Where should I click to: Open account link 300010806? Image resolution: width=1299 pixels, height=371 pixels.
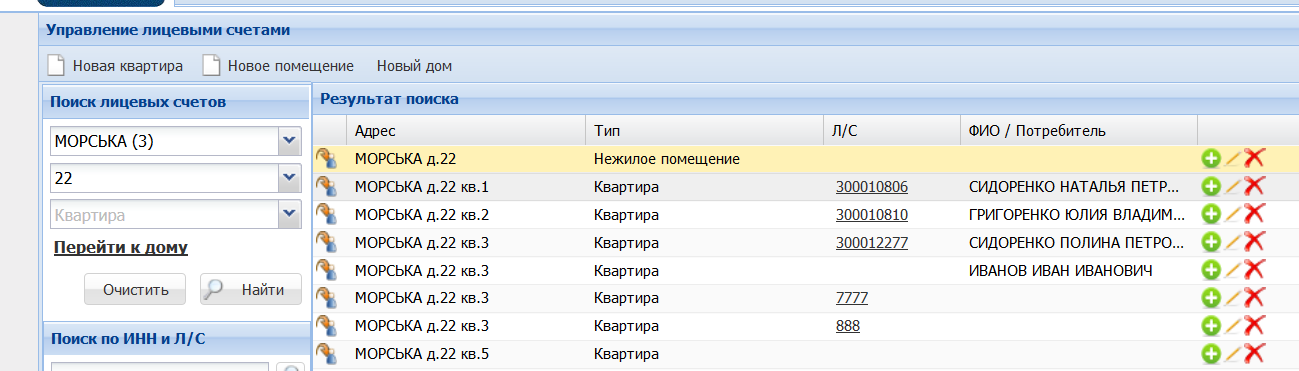pyautogui.click(x=872, y=187)
